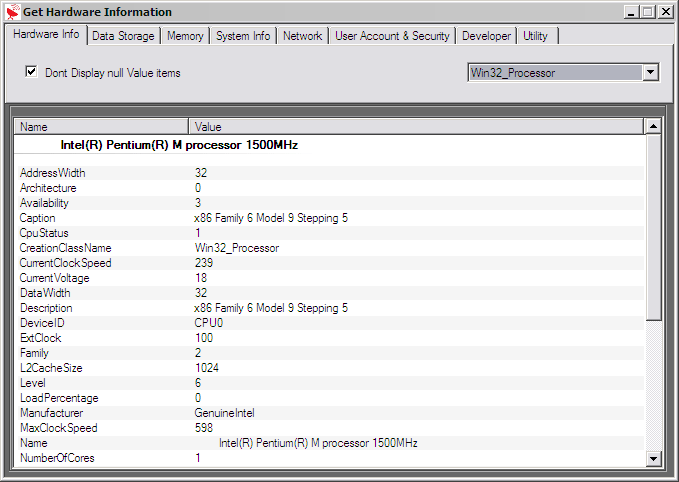Click the 598 max clock value
The image size is (679, 482).
tap(204, 428)
